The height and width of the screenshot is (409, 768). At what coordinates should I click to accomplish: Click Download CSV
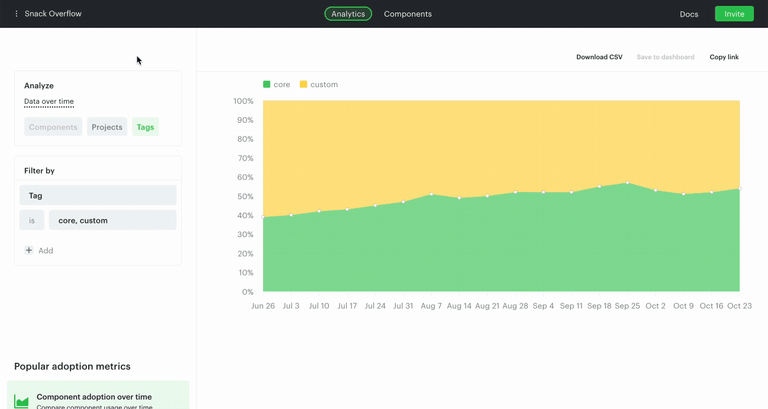coord(599,57)
